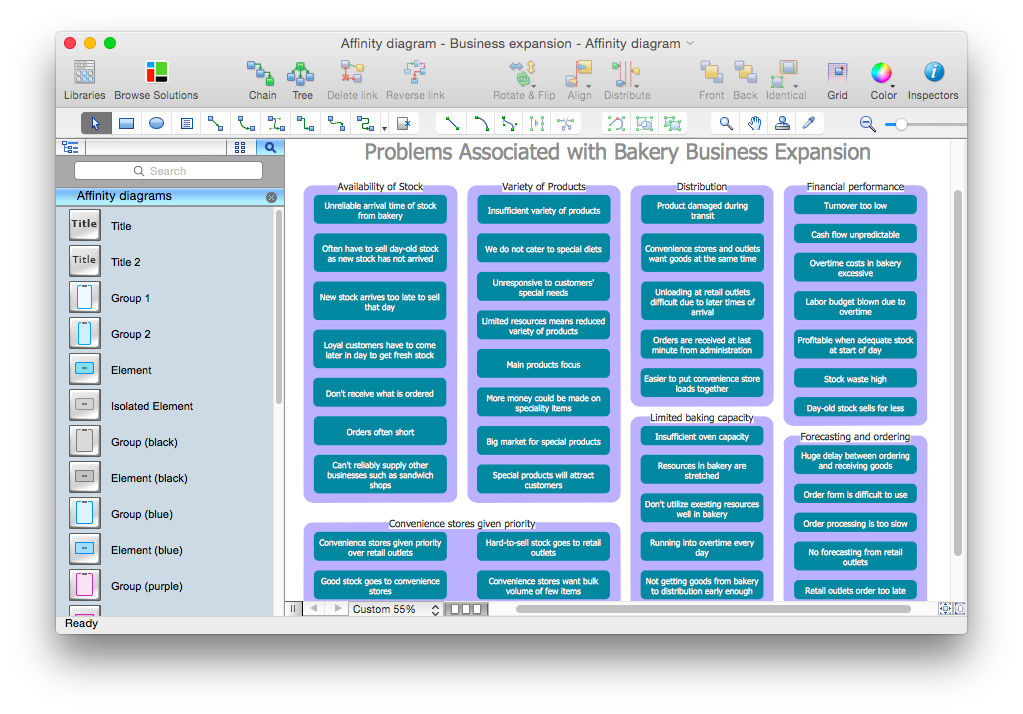Select 'Insufficient variety of products' card

pyautogui.click(x=543, y=210)
